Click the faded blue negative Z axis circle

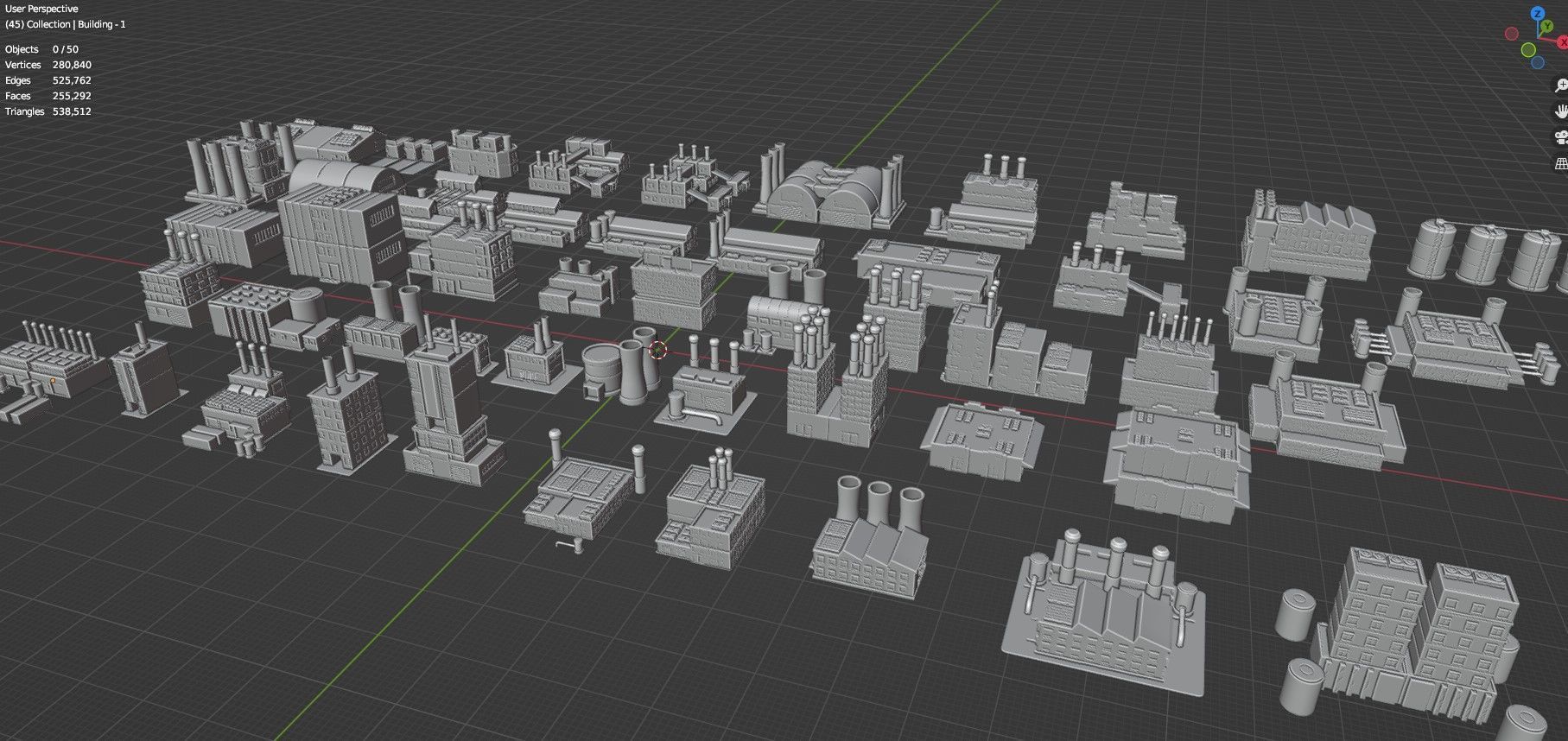[1538, 62]
